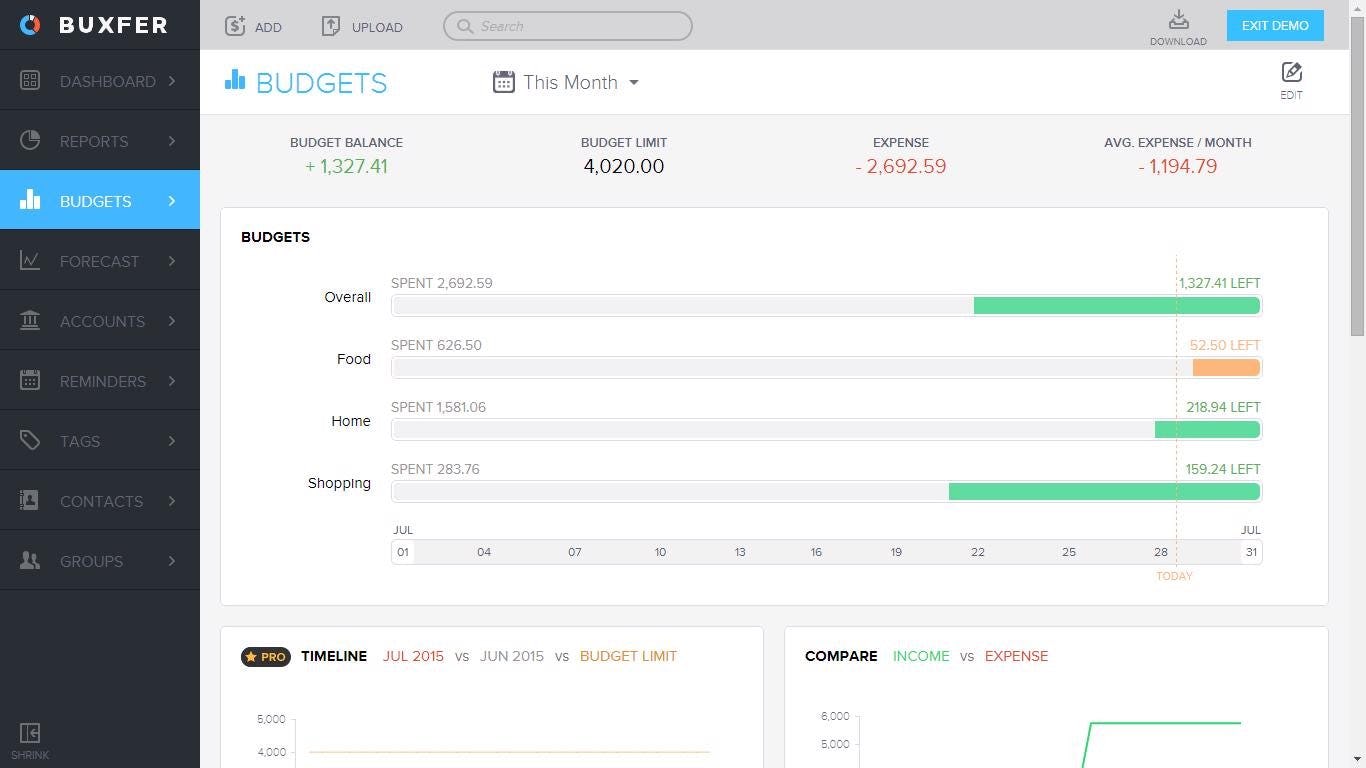Click the DOWNLOAD icon
This screenshot has width=1366, height=768.
pos(1178,22)
